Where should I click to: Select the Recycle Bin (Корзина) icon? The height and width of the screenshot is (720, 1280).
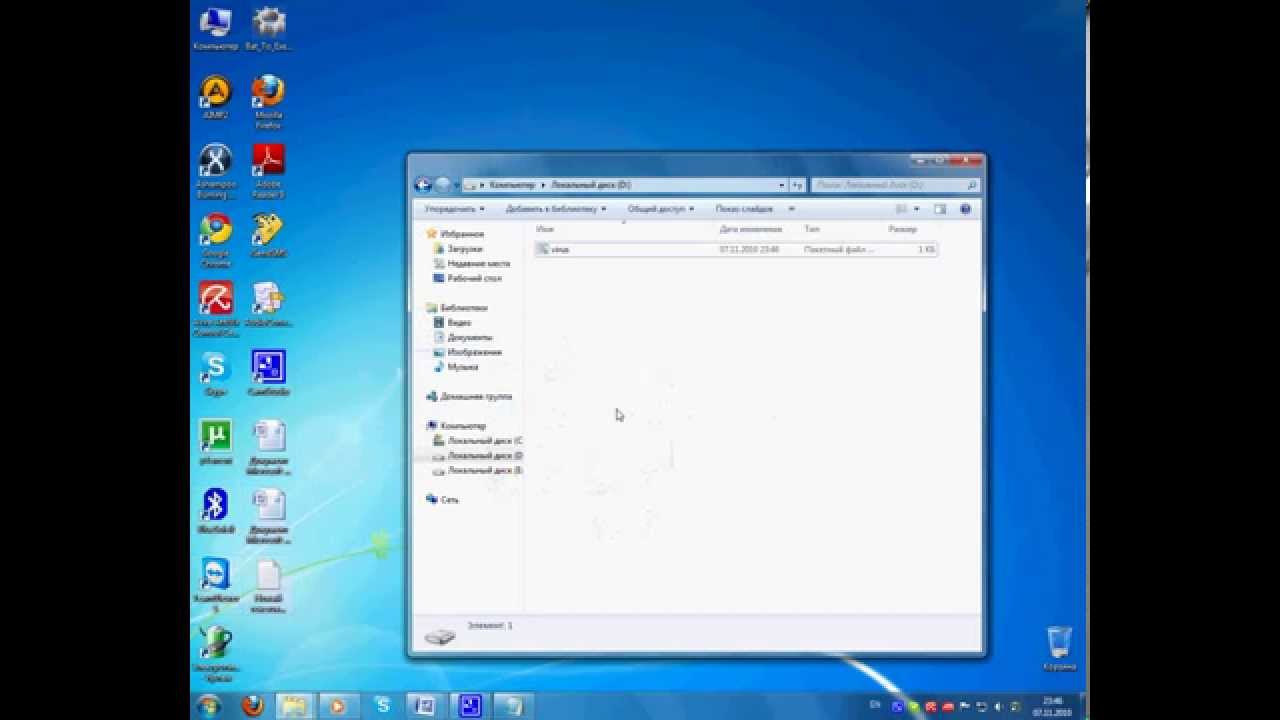click(x=1059, y=648)
